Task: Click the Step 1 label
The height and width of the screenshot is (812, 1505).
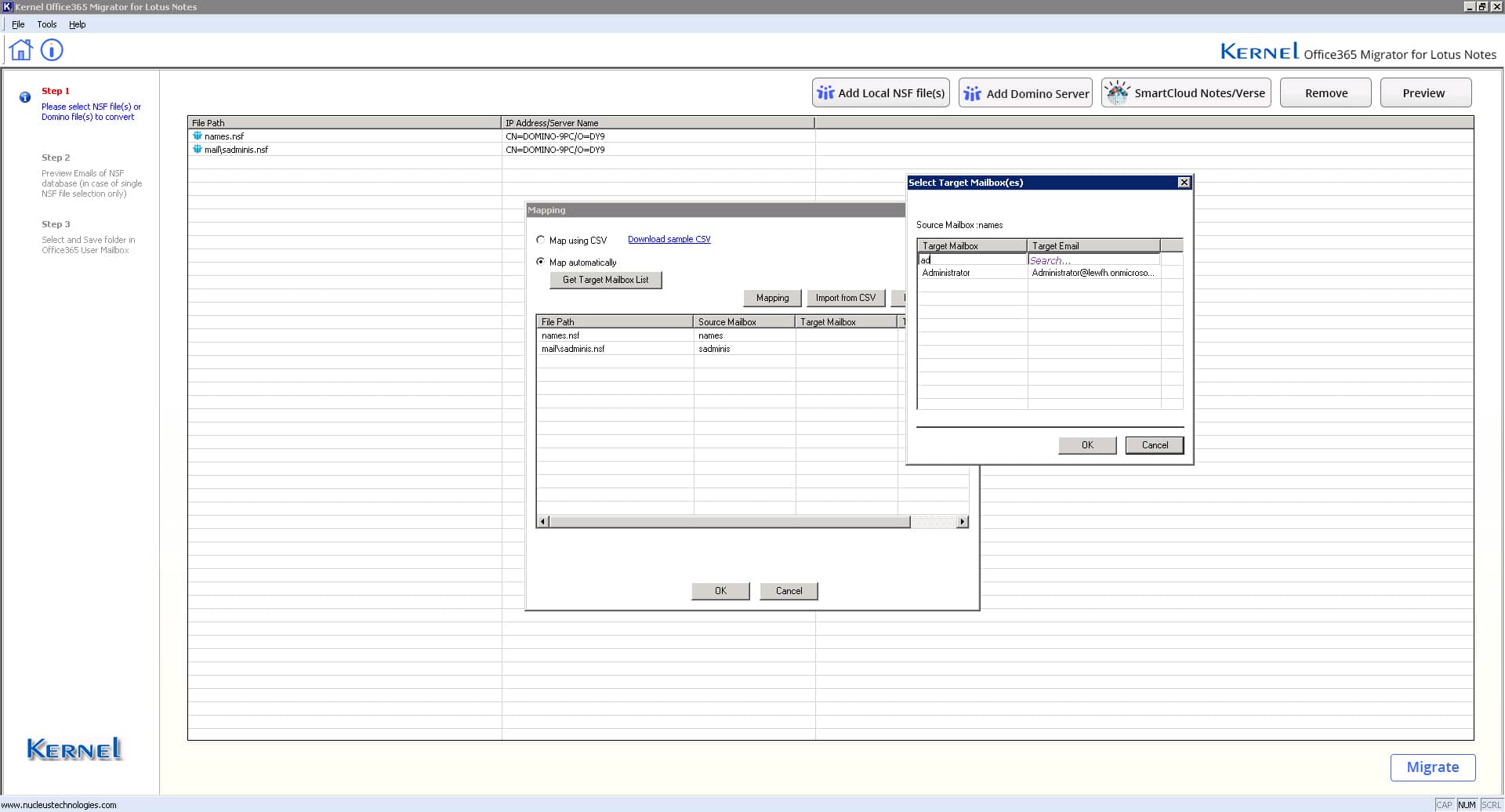Action: click(x=56, y=91)
